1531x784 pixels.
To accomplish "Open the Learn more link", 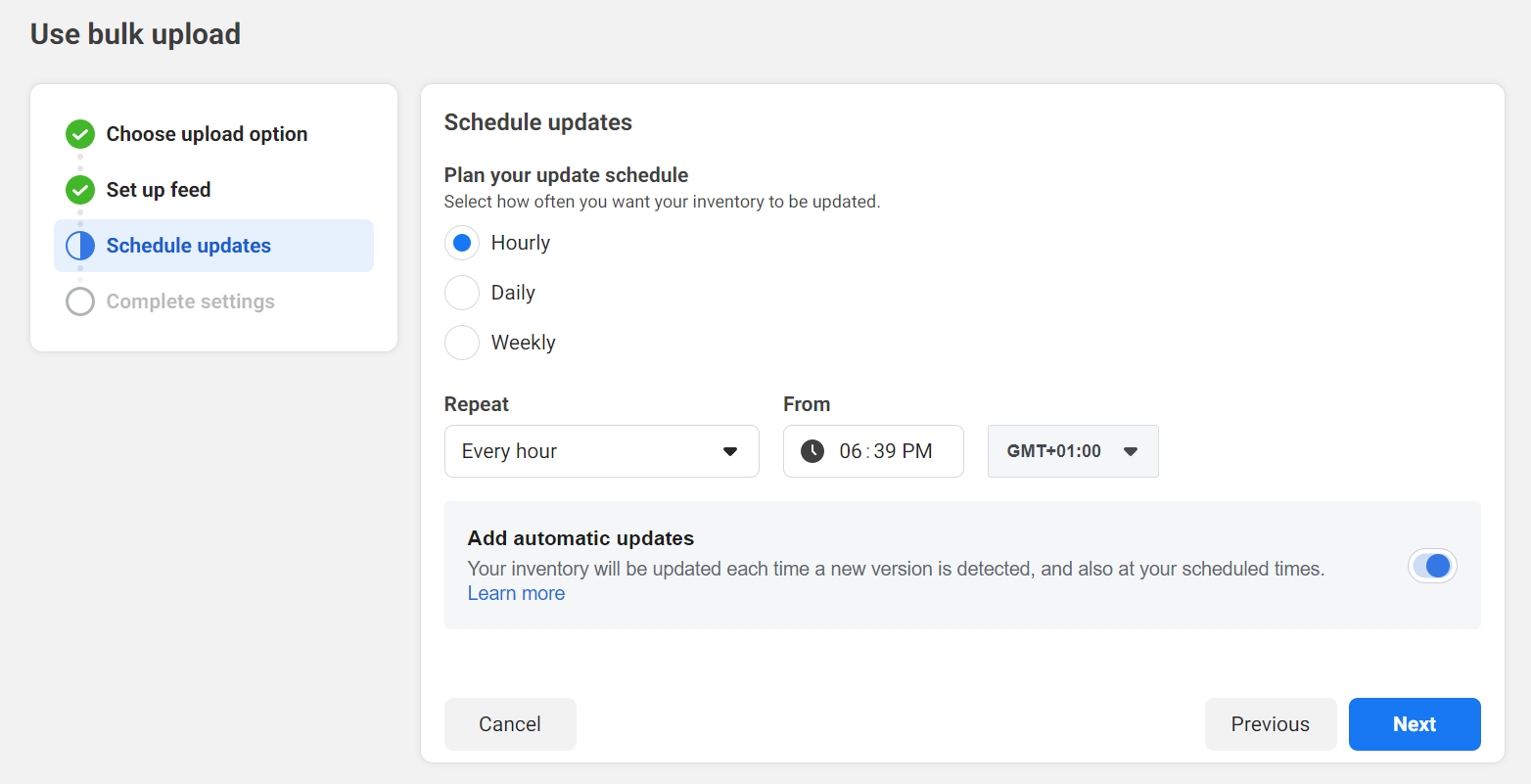I will point(516,593).
